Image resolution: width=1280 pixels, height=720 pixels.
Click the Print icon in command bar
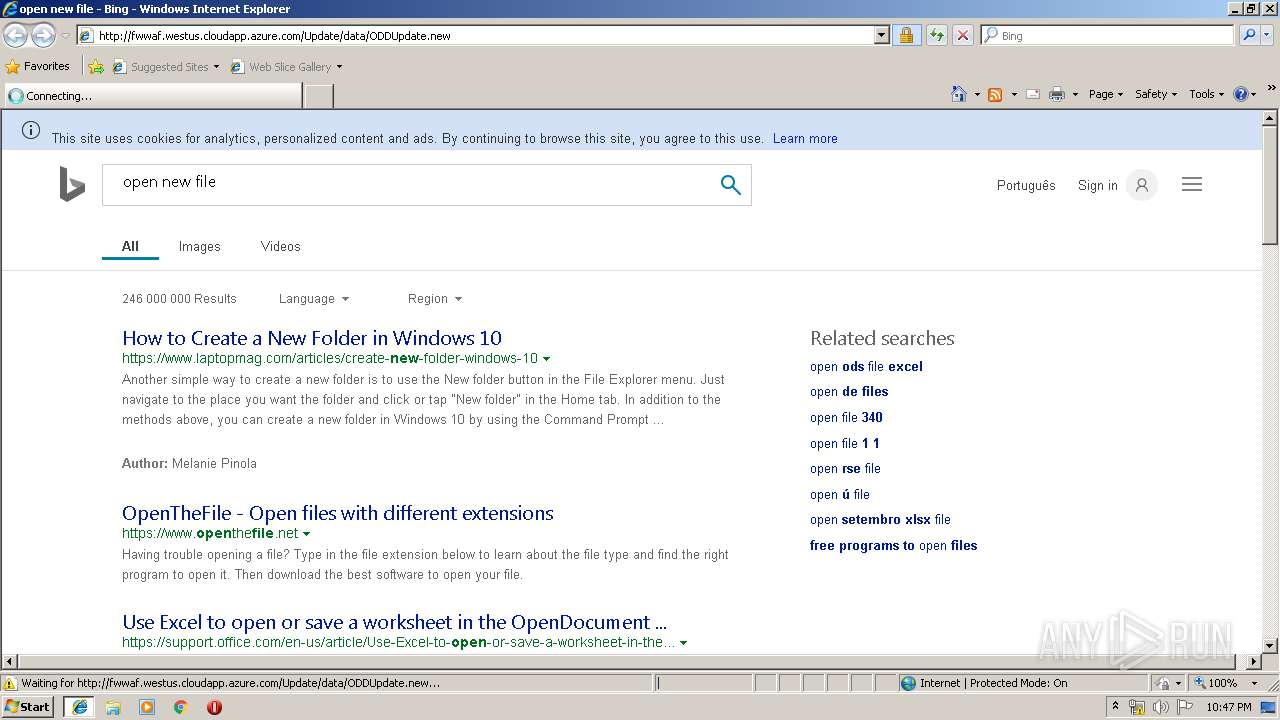(1056, 94)
